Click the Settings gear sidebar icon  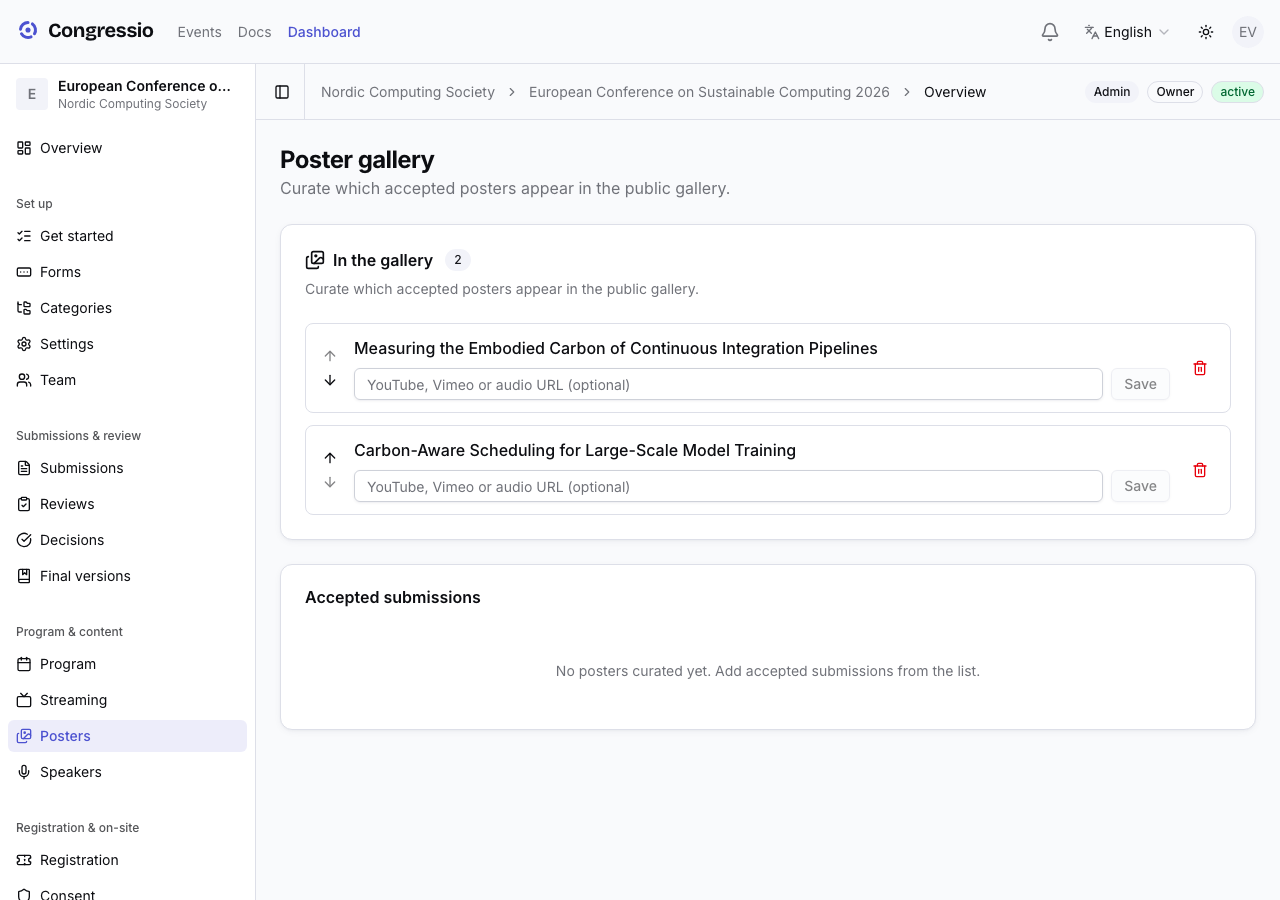[24, 344]
